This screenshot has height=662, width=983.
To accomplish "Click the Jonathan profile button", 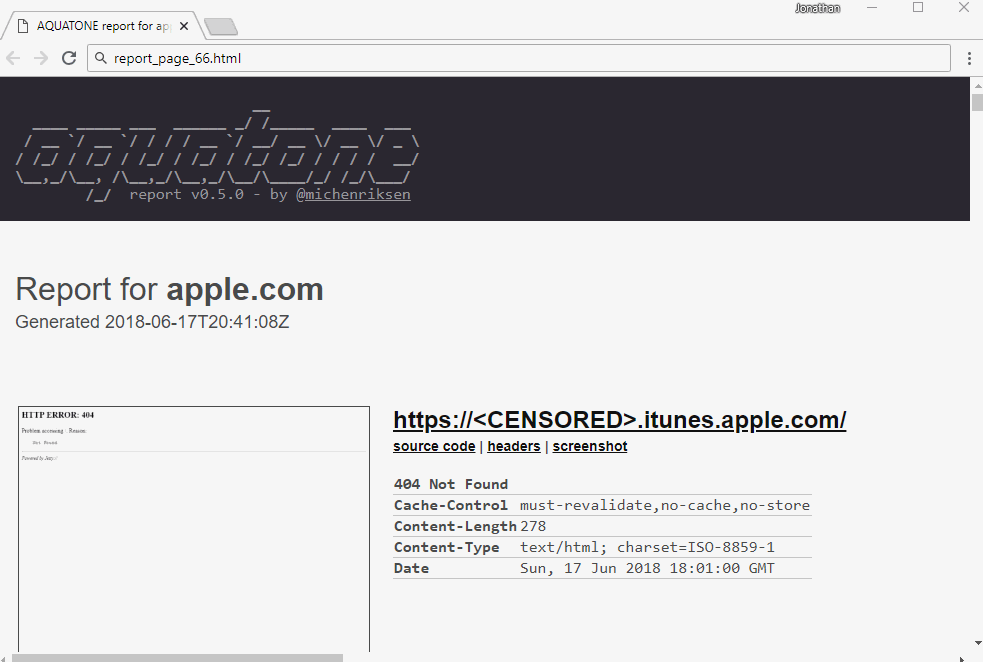I will click(817, 8).
